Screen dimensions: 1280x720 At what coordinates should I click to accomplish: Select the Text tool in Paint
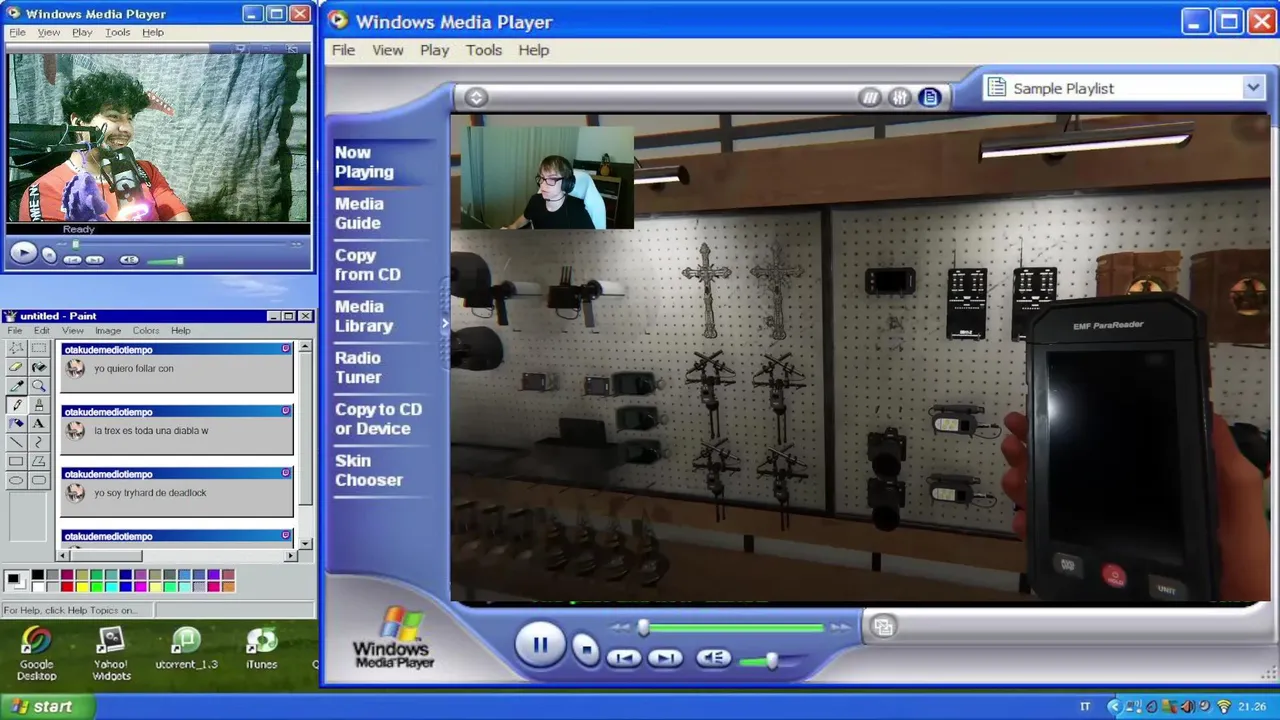click(x=38, y=424)
